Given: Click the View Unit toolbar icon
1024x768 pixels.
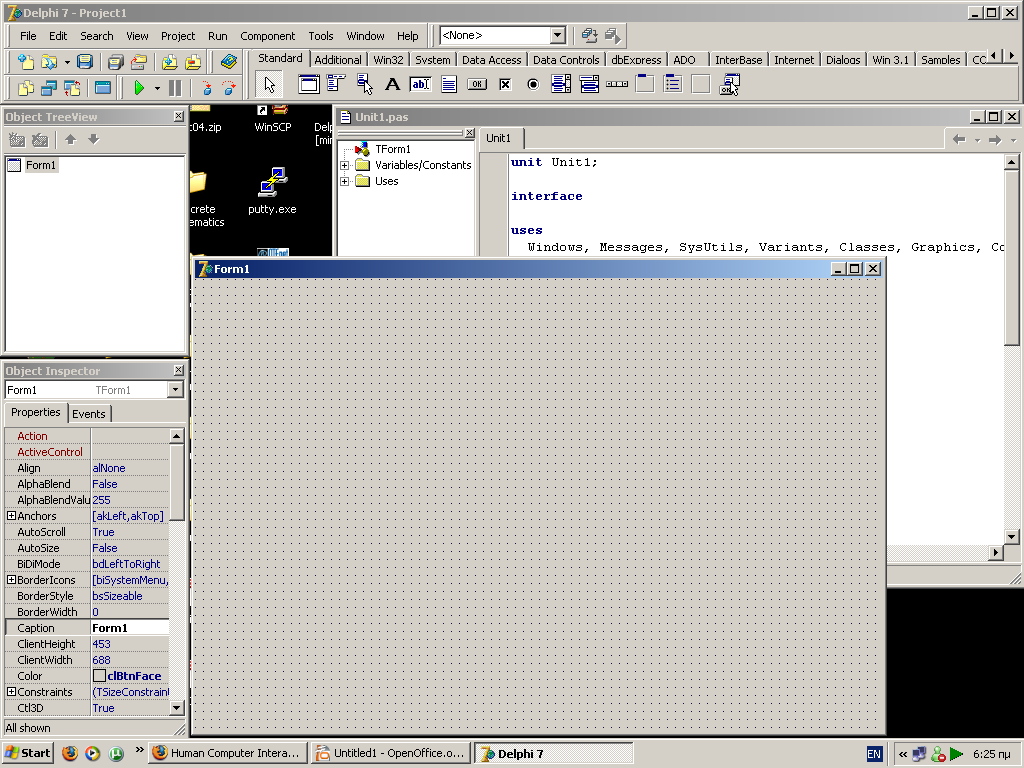Looking at the screenshot, I should click(x=25, y=88).
